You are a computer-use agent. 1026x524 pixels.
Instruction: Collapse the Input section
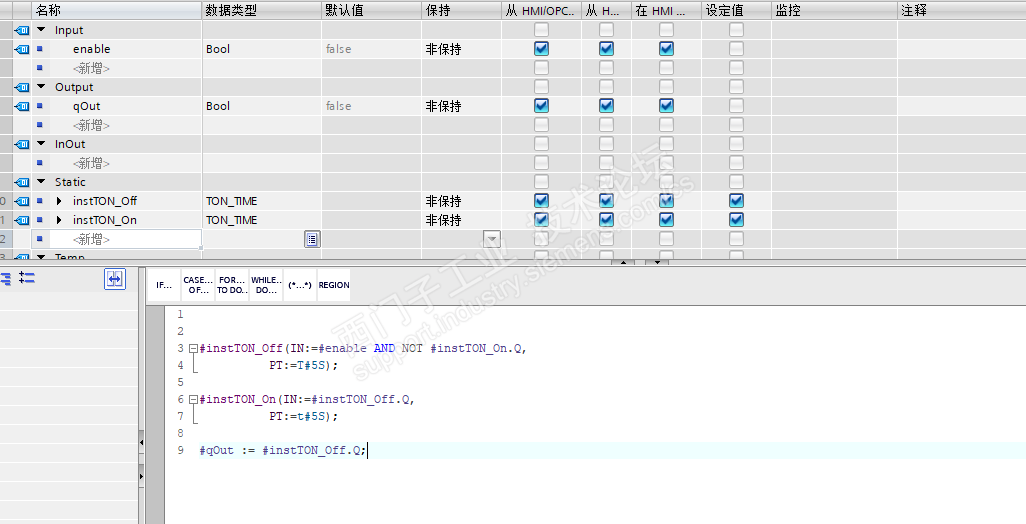(x=41, y=30)
